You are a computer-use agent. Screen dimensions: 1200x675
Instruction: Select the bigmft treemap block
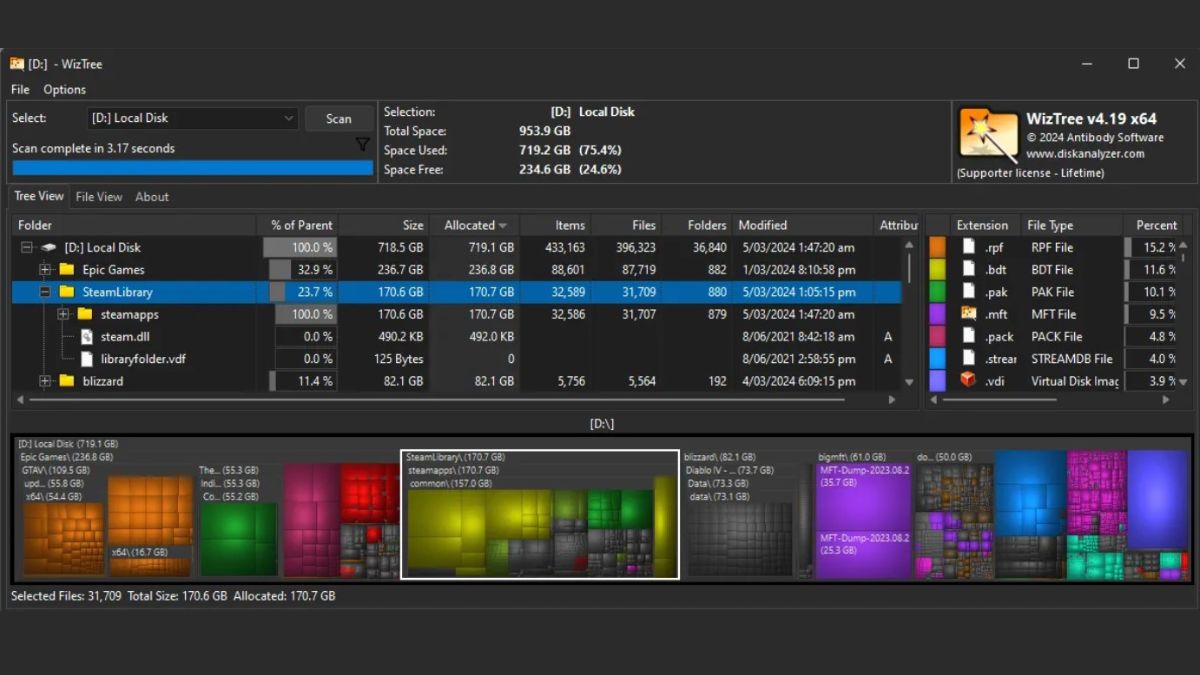click(x=863, y=515)
